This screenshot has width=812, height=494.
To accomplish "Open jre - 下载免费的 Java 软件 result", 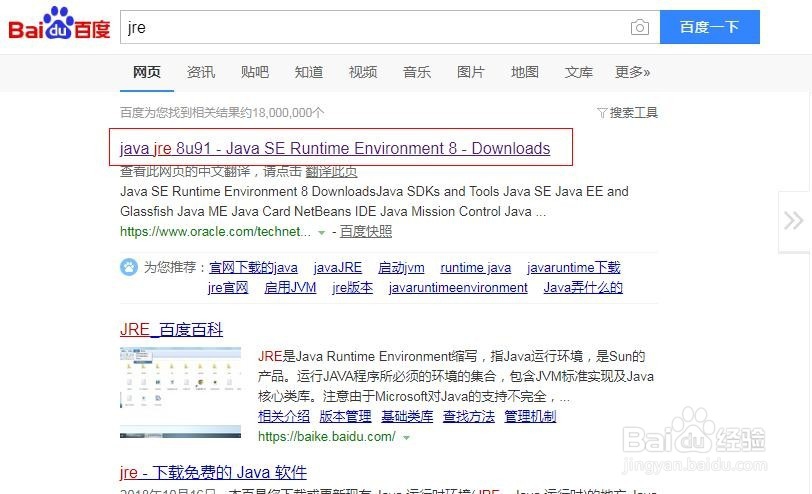I will [x=213, y=472].
